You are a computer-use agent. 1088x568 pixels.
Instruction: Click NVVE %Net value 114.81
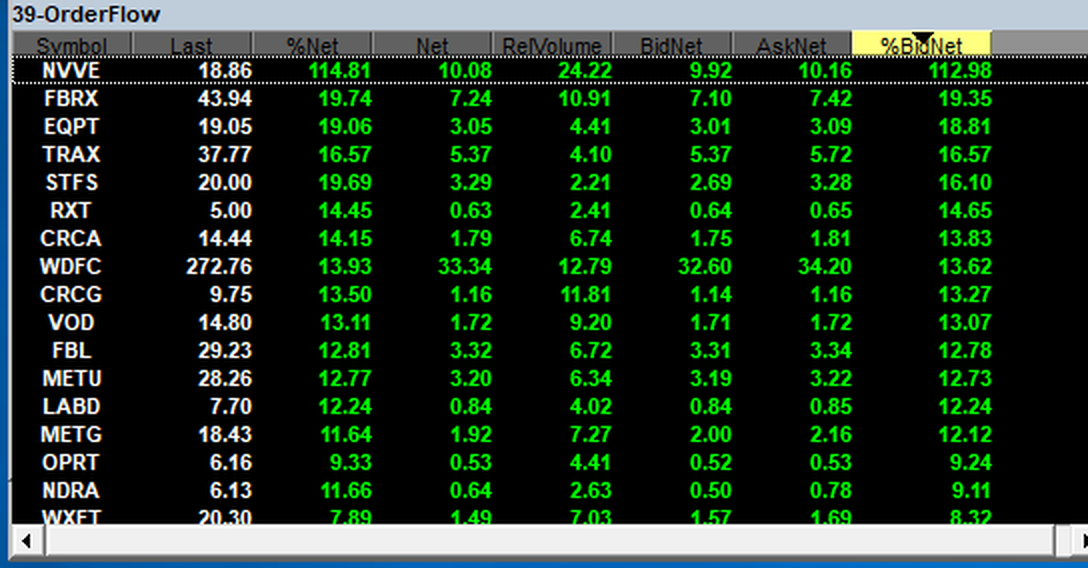340,71
